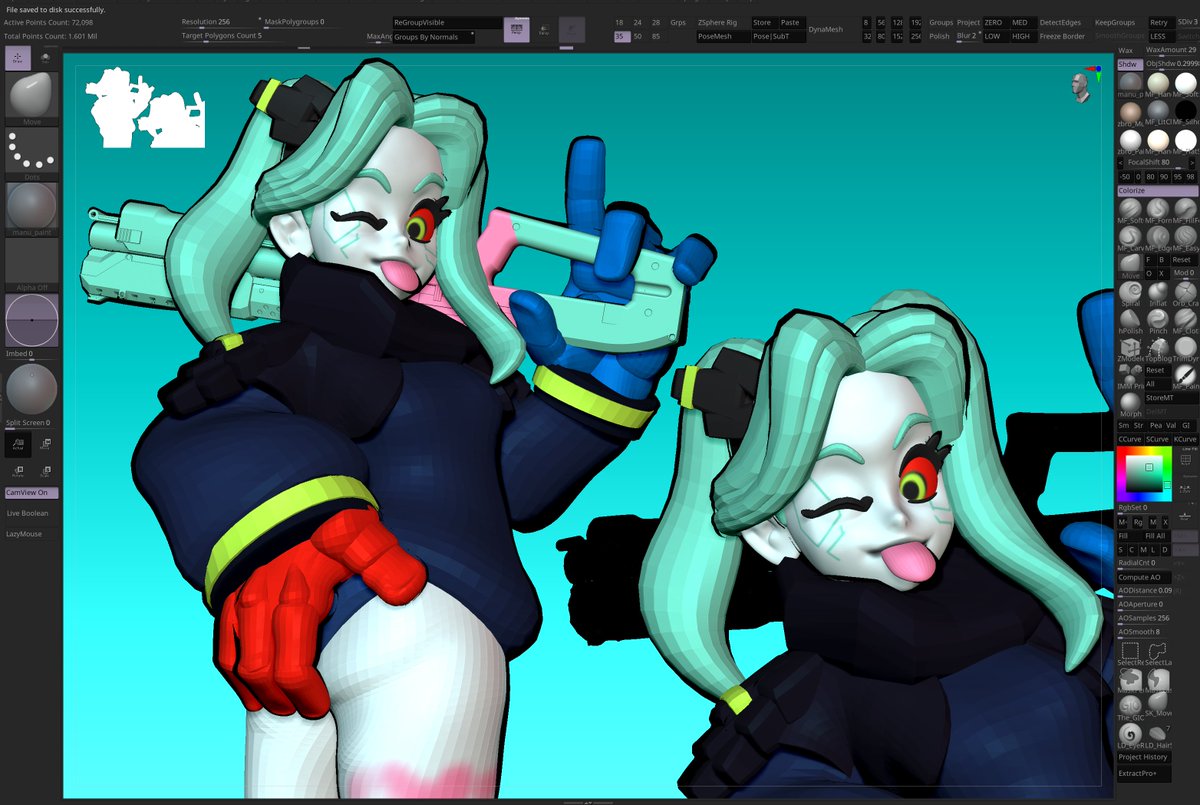Image resolution: width=1200 pixels, height=805 pixels.
Task: Select the MF_Edge brush icon
Action: coord(1158,238)
